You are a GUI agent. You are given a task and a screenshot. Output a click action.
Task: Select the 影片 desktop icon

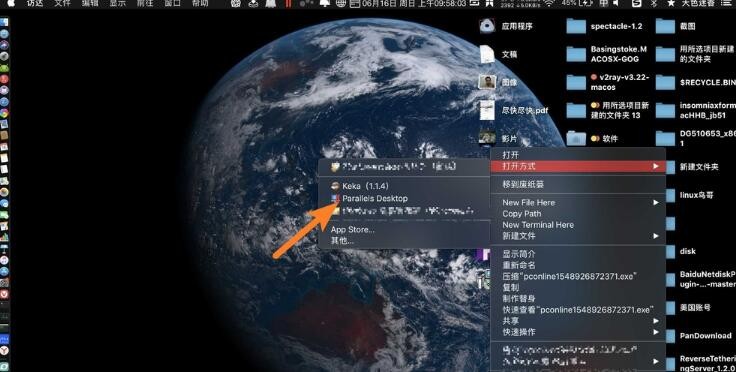tap(487, 138)
